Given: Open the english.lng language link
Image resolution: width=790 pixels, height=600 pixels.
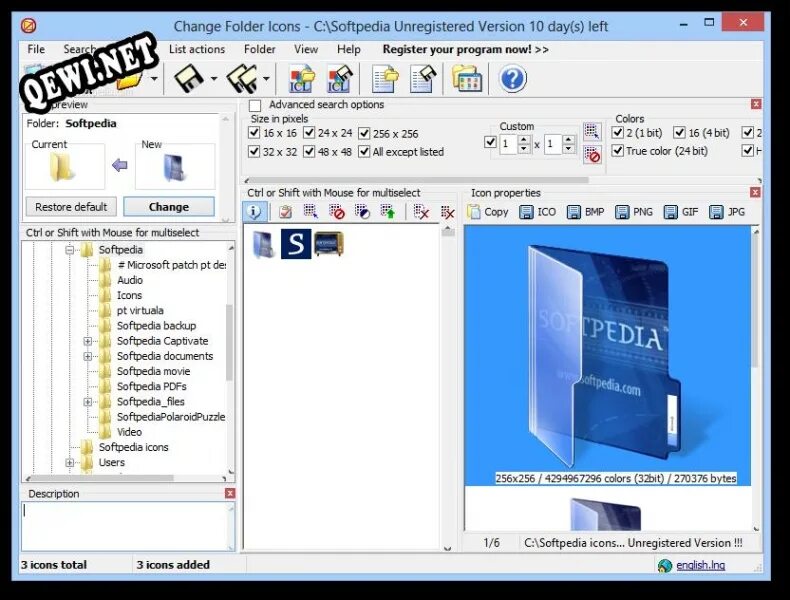Looking at the screenshot, I should click(700, 565).
